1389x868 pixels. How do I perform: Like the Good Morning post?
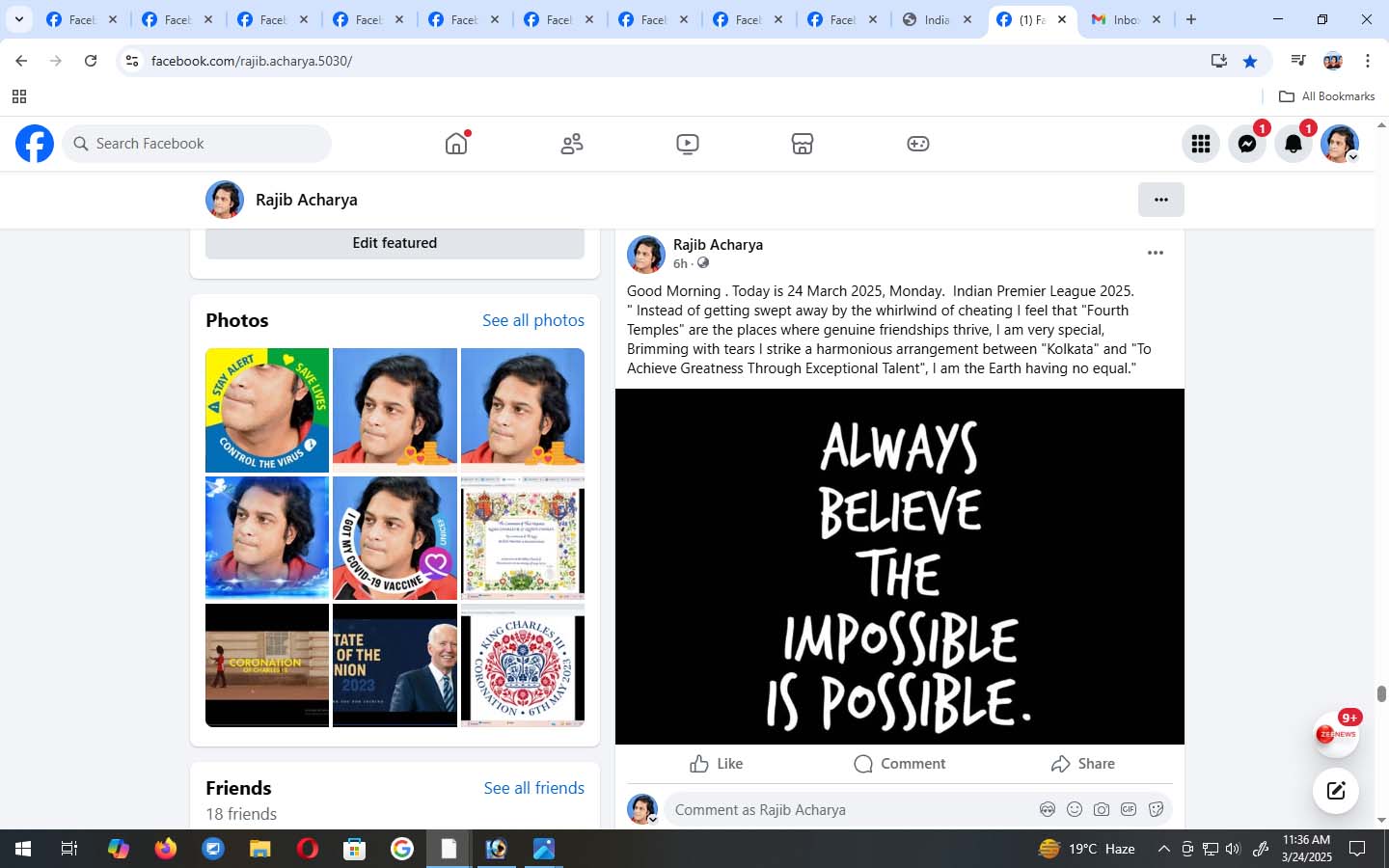tap(717, 764)
